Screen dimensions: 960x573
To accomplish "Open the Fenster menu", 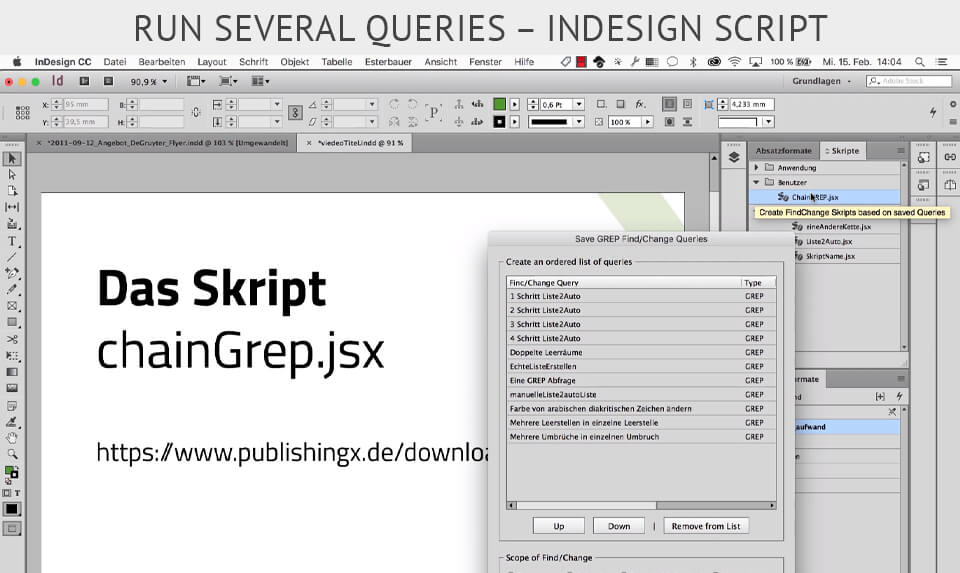I will 486,62.
